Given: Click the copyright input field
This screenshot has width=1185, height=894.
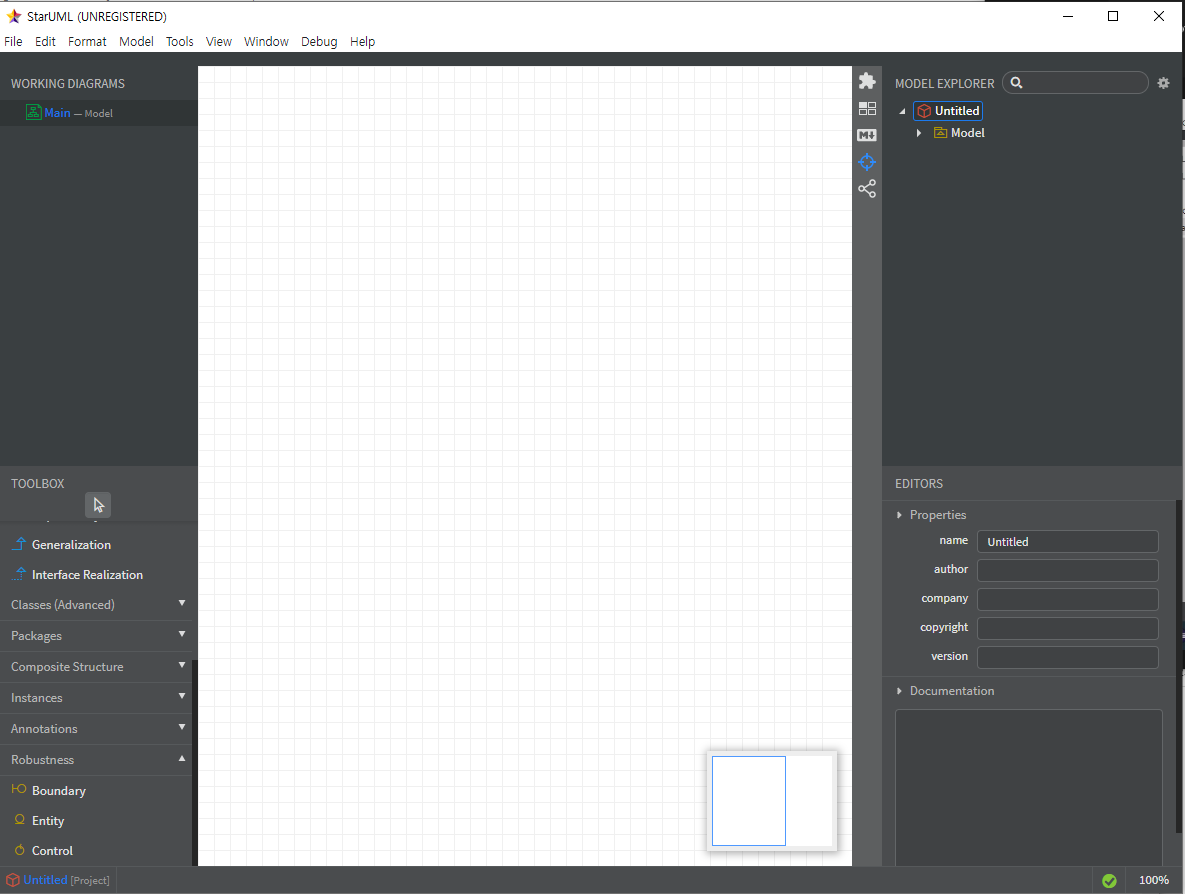Looking at the screenshot, I should [1067, 629].
